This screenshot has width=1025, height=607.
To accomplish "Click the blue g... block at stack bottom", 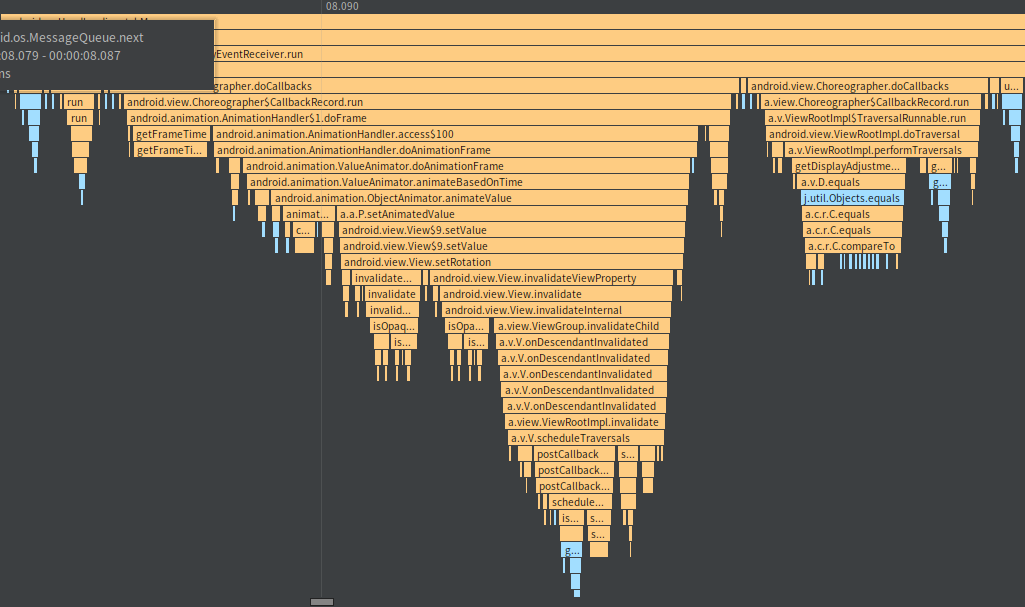I will point(571,550).
